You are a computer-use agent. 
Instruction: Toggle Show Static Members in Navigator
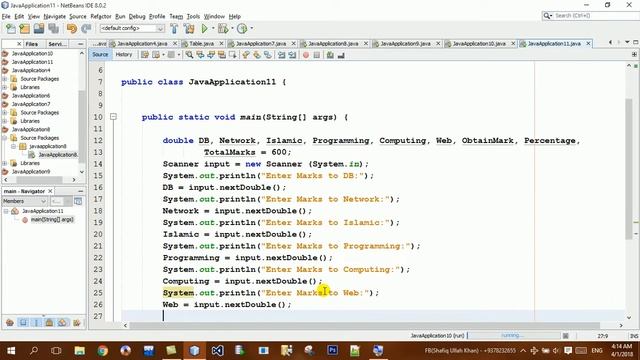pos(36,322)
